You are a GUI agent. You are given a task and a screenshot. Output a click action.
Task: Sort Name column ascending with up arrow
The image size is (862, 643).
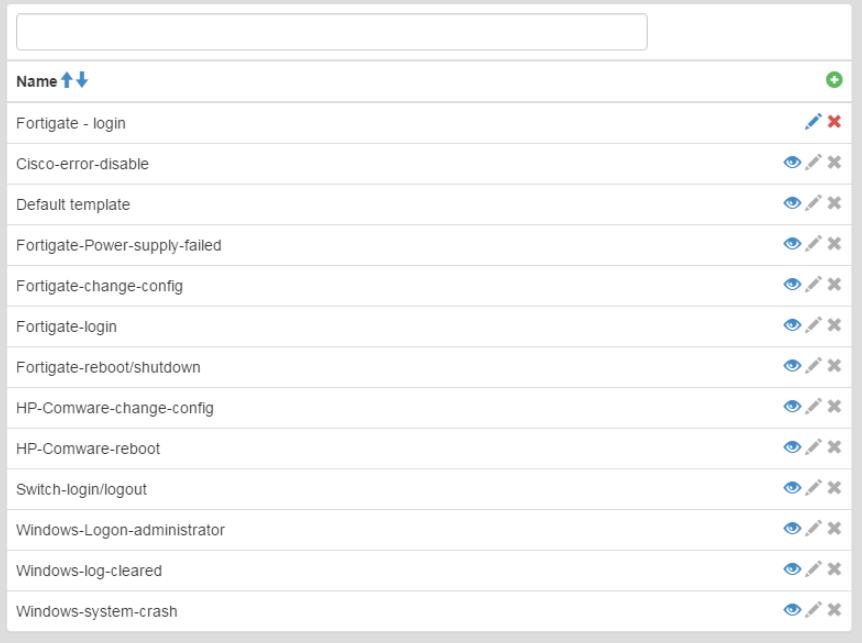[67, 81]
